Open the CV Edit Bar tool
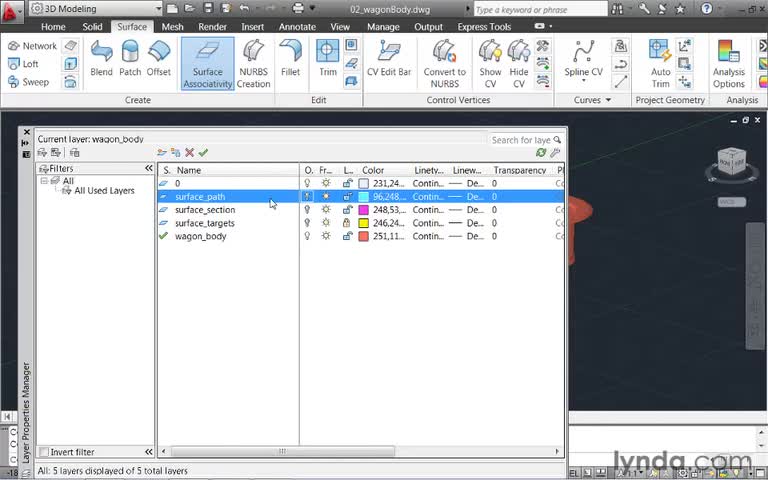768x480 pixels. [389, 58]
